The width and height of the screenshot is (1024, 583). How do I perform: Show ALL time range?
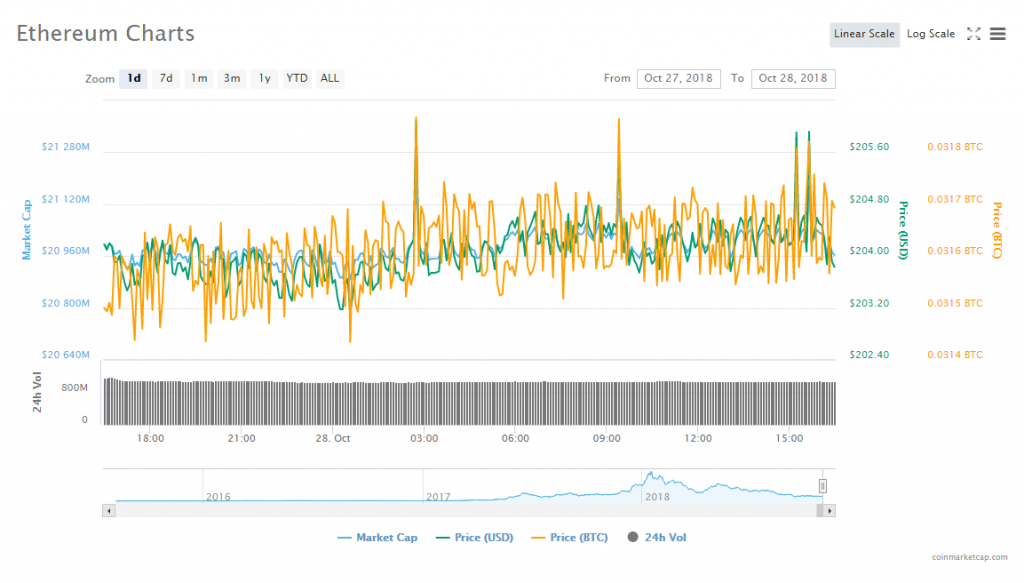(x=329, y=78)
